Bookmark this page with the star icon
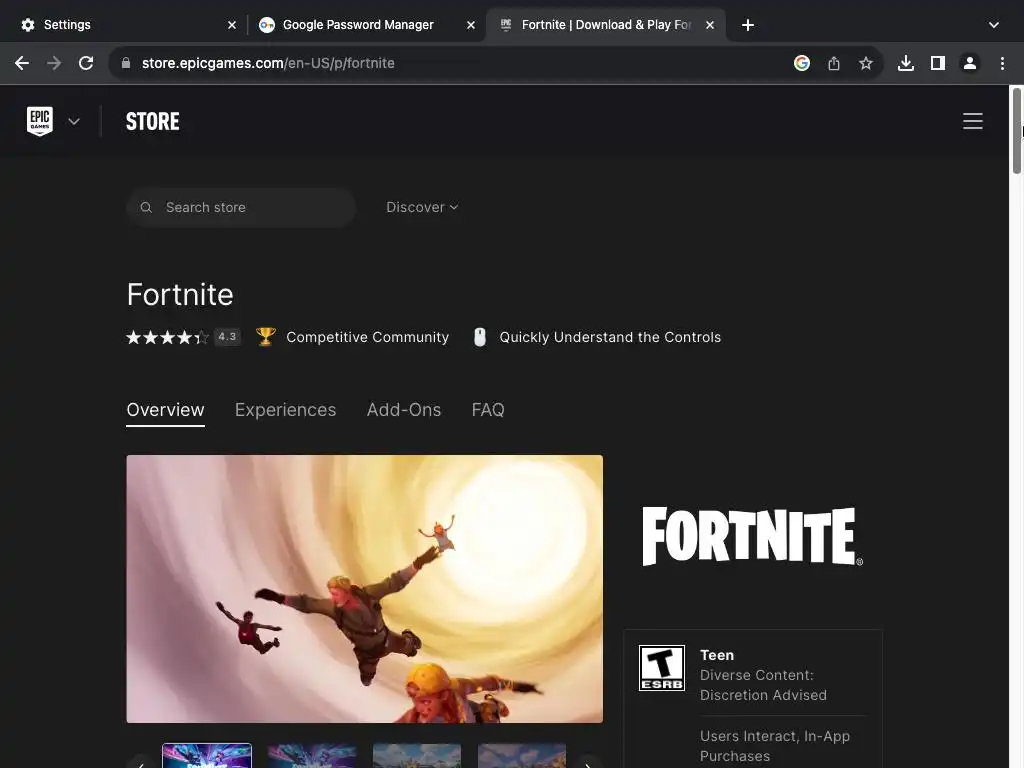Image resolution: width=1024 pixels, height=768 pixels. (866, 63)
